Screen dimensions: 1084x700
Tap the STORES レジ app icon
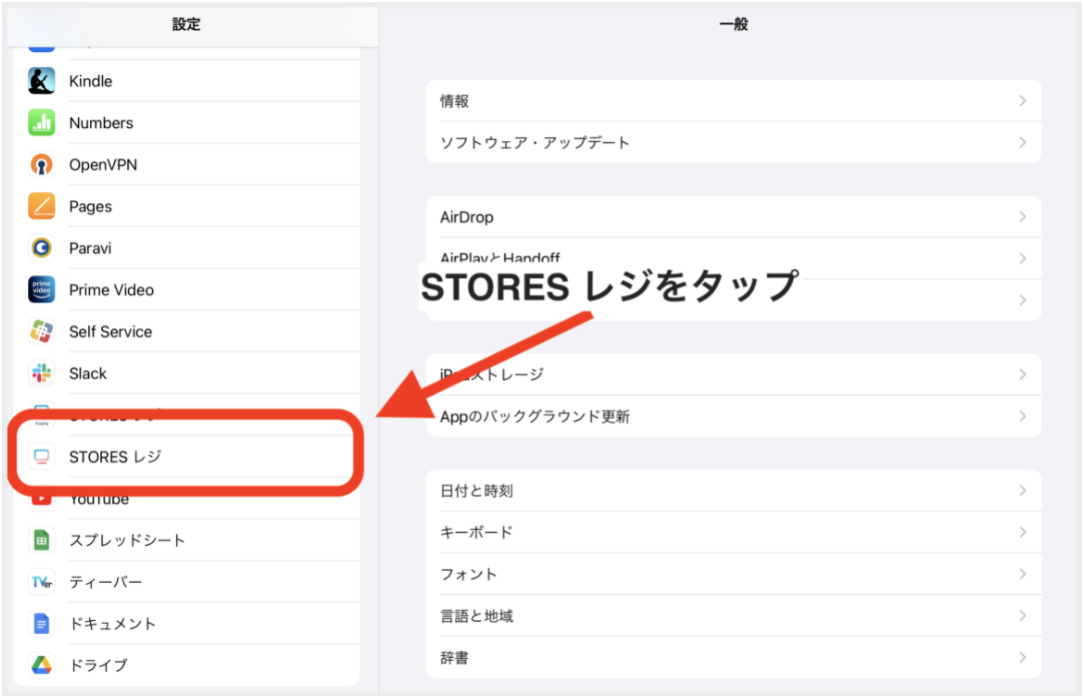(41, 457)
